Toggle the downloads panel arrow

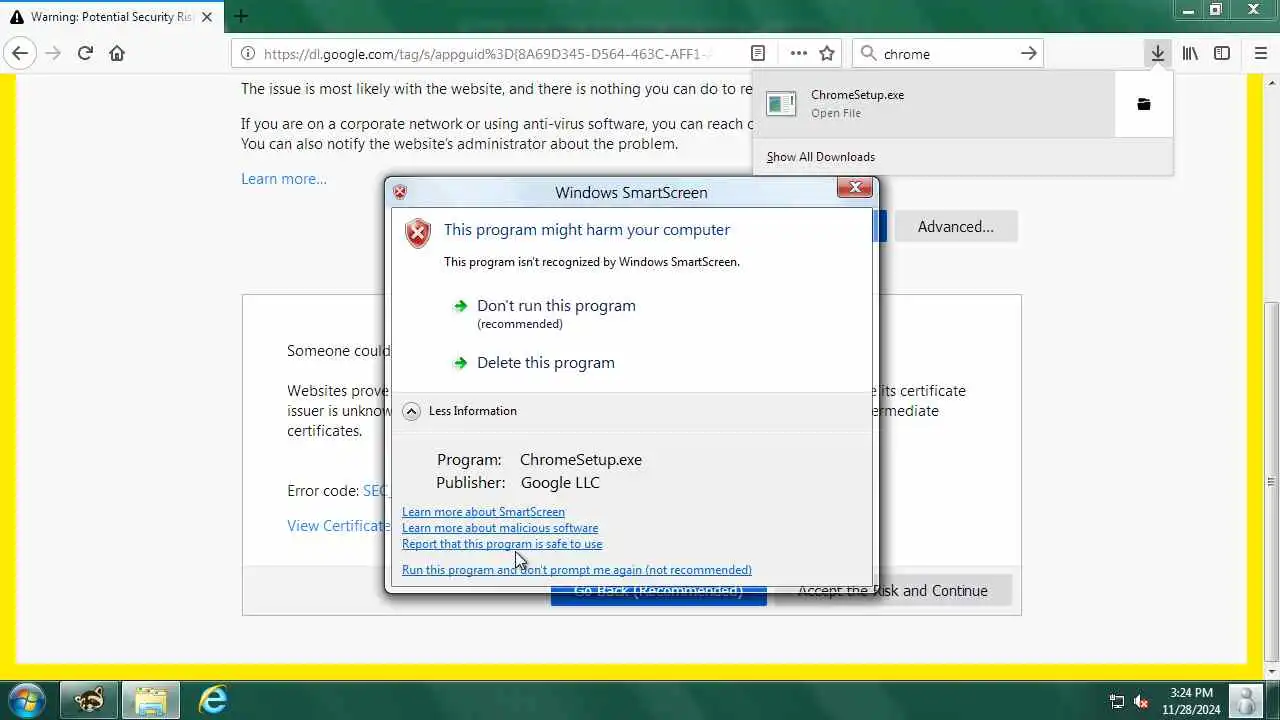click(x=1157, y=54)
